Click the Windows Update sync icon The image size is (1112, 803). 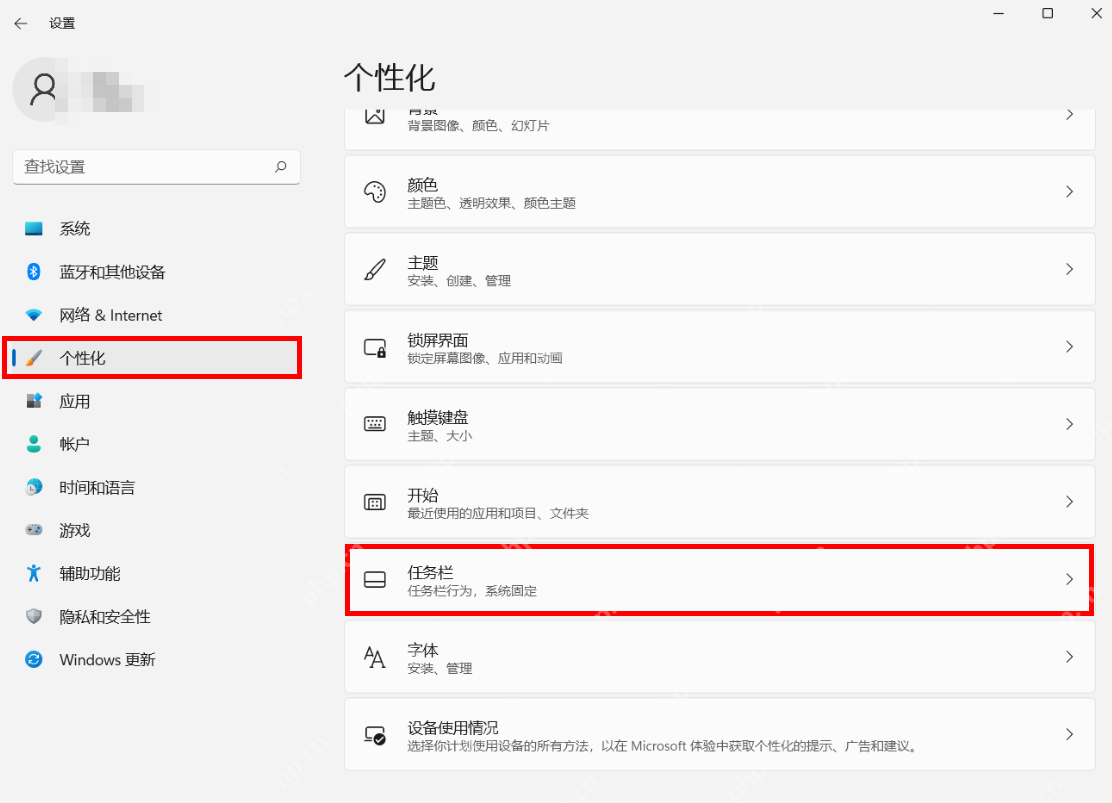point(33,660)
